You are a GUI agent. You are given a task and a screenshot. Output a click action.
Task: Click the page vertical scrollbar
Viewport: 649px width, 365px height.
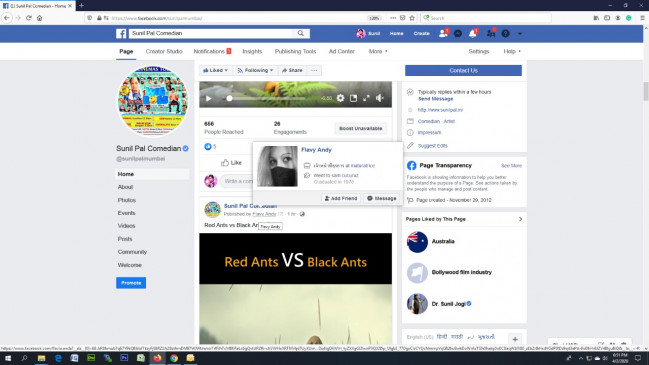click(x=646, y=91)
